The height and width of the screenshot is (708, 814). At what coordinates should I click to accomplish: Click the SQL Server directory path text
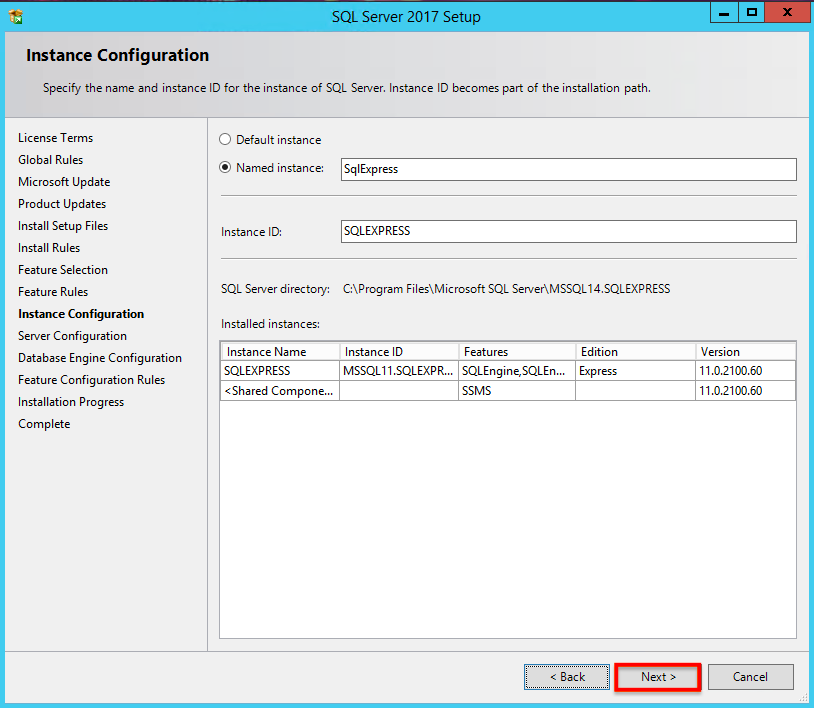pos(507,289)
